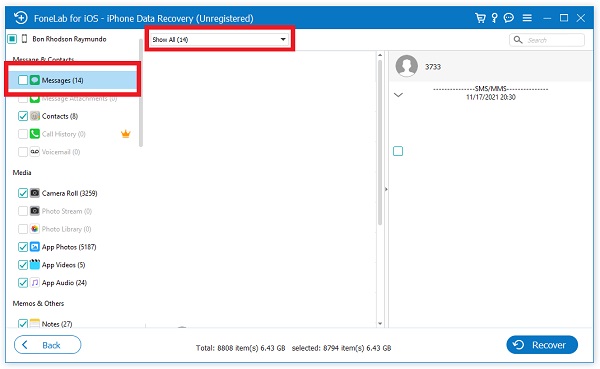Click the Voicemail icon
Viewport: 600px width, 369px height.
tap(35, 152)
